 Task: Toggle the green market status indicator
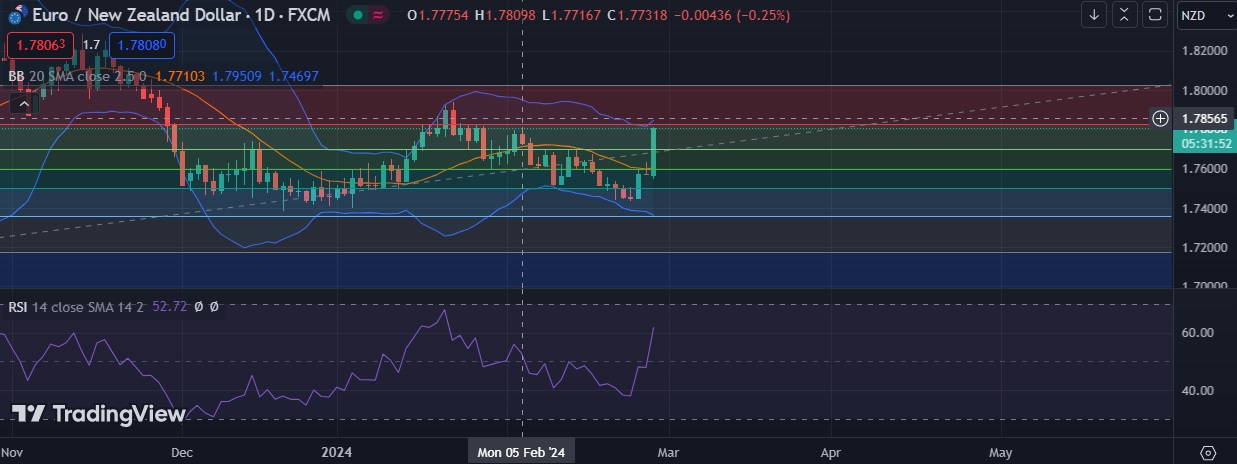click(357, 15)
